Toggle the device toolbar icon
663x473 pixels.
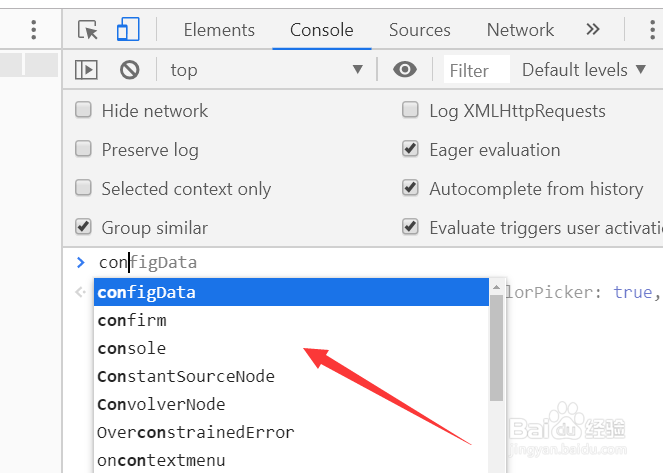(x=127, y=30)
